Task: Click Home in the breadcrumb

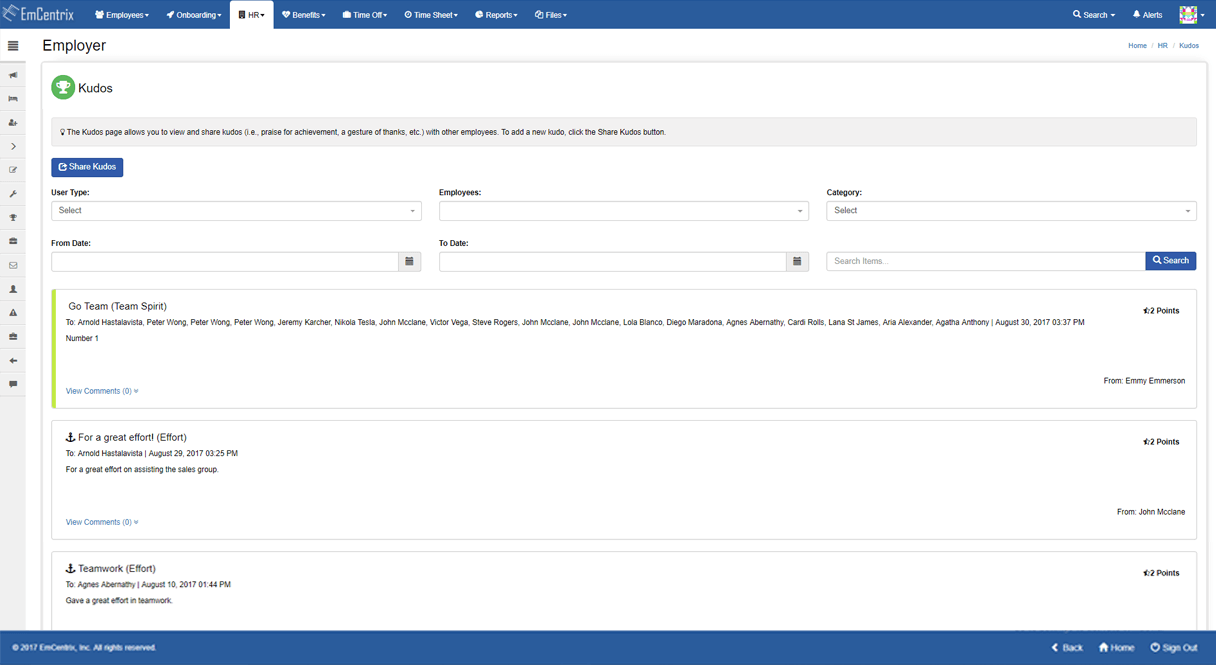Action: pyautogui.click(x=1137, y=46)
